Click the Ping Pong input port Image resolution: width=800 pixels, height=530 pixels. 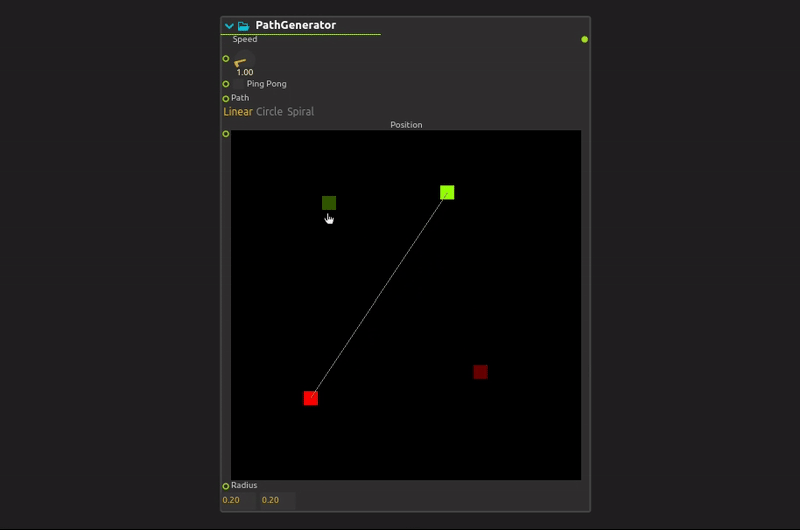(226, 84)
